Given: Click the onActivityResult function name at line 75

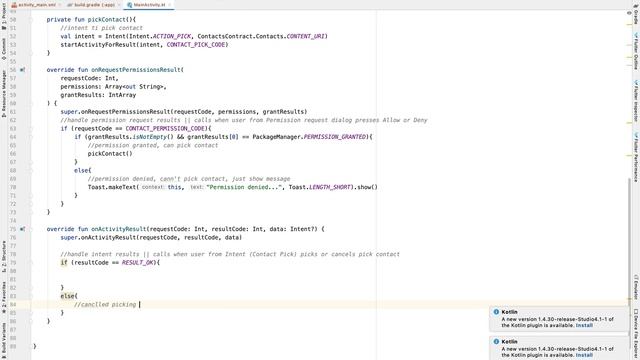Looking at the screenshot, I should [x=118, y=229].
